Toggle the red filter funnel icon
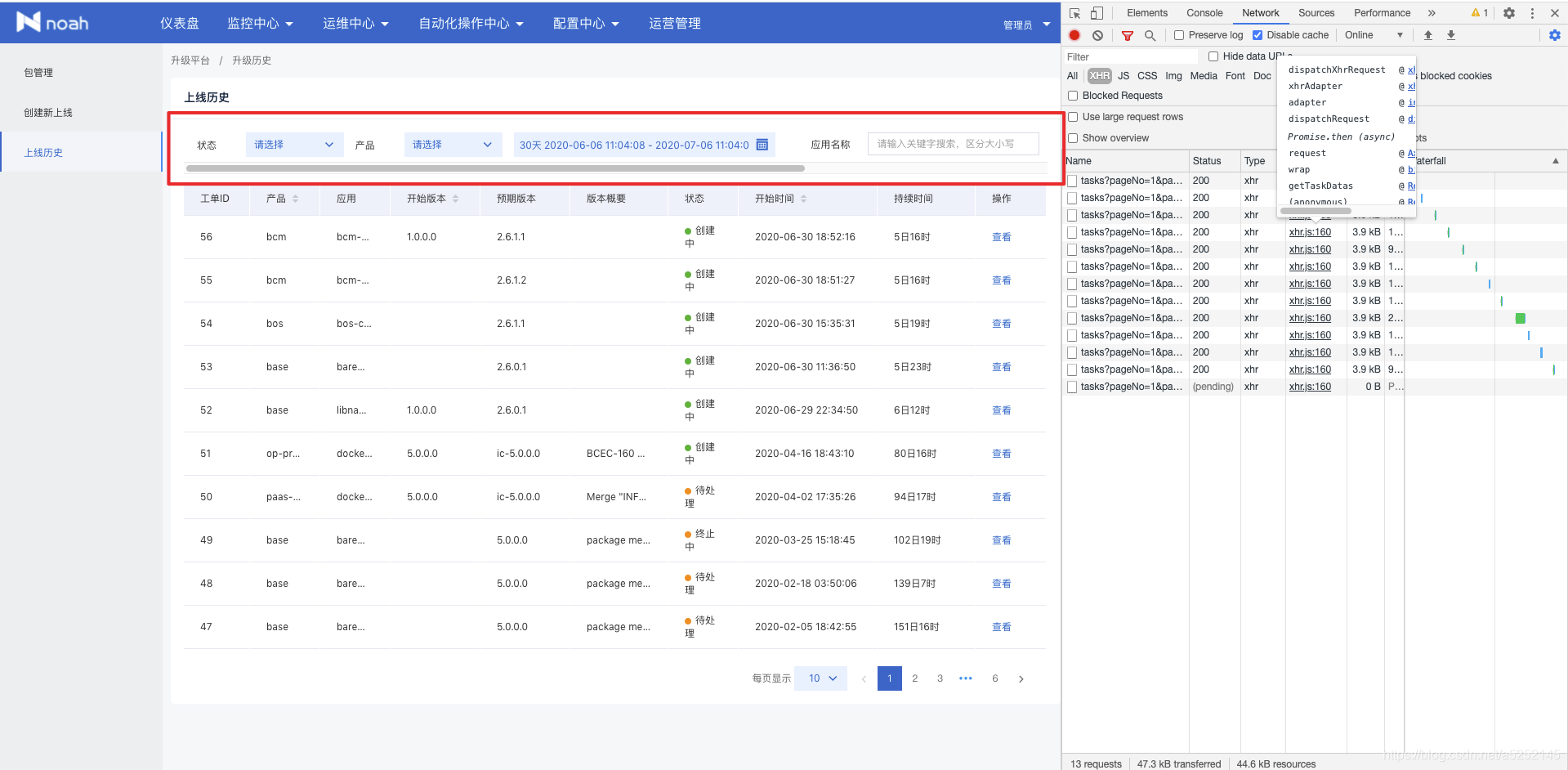The width and height of the screenshot is (1568, 770). (1128, 35)
